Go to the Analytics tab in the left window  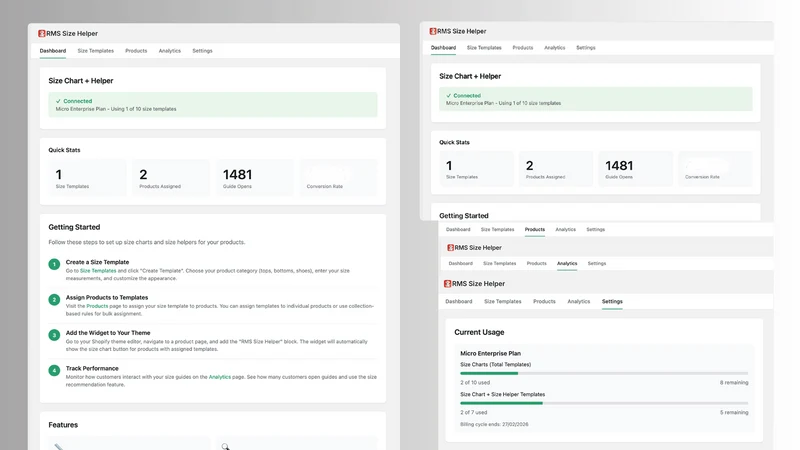coord(169,51)
